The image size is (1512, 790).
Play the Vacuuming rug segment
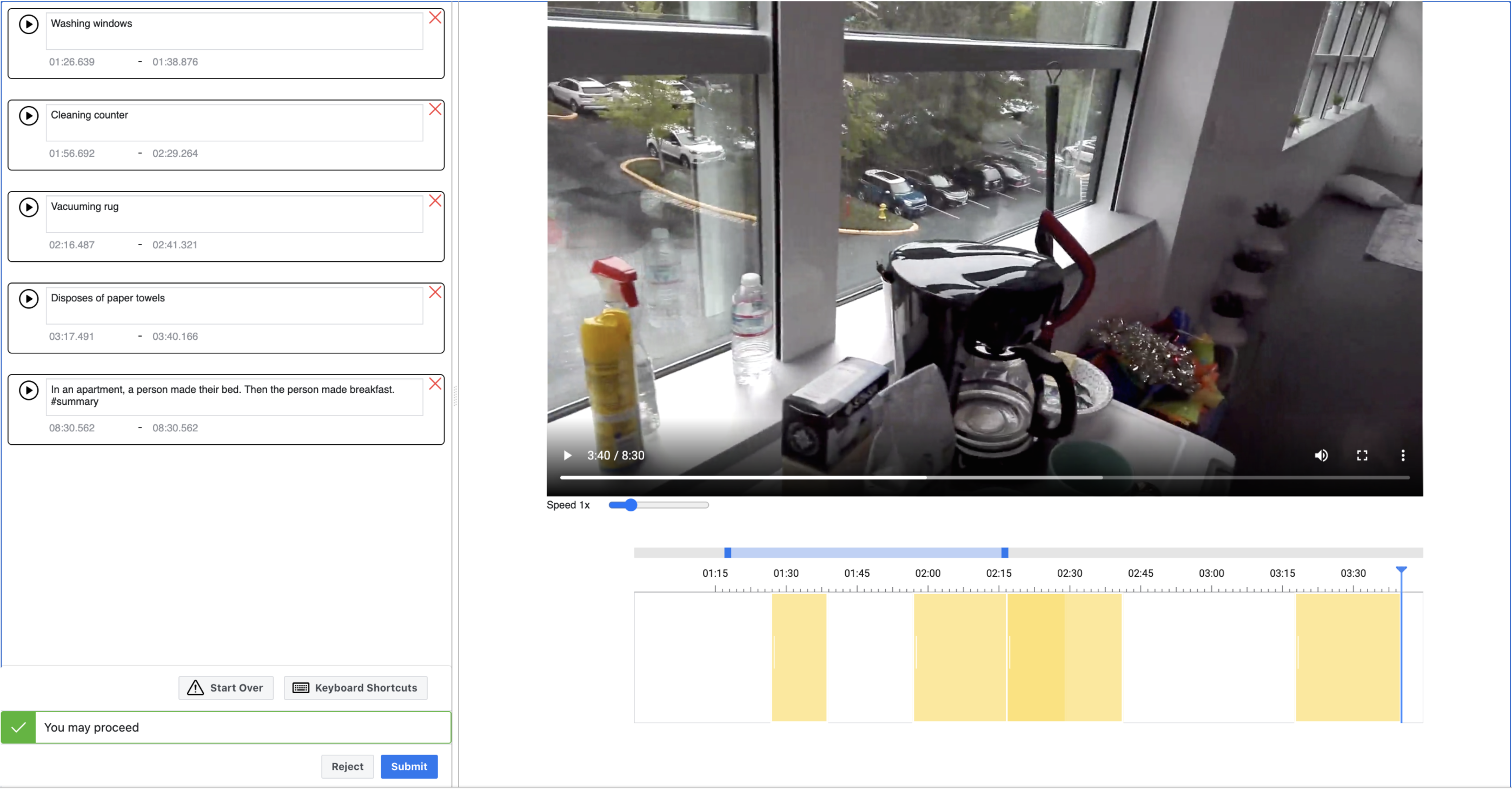(x=28, y=207)
